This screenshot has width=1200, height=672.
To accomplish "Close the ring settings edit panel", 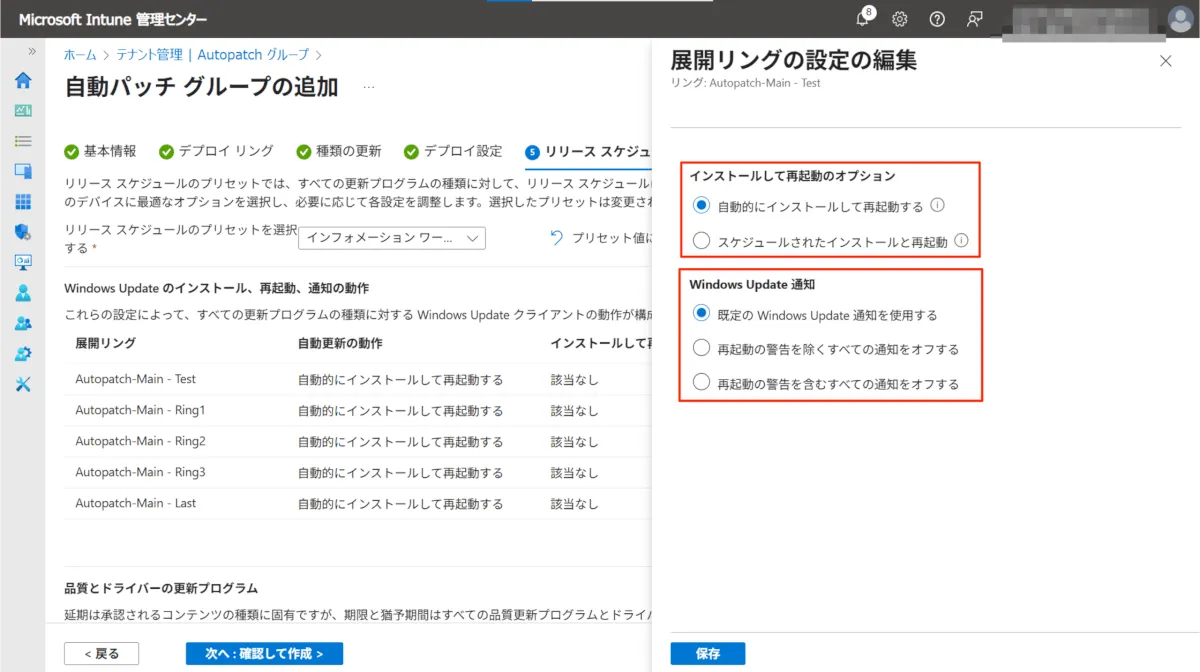I will coord(1165,61).
